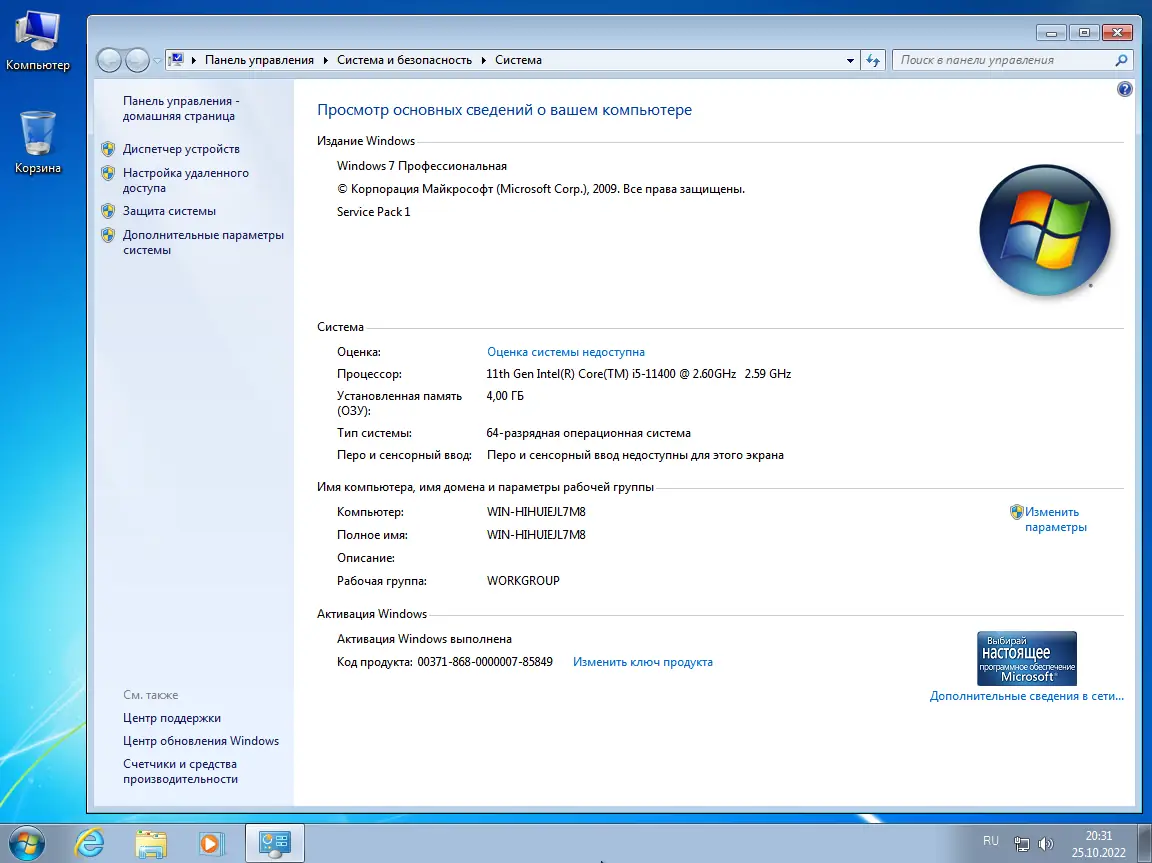1152x863 pixels.
Task: Click shield icon beside Дополнительные параметры системы
Action: coord(108,235)
